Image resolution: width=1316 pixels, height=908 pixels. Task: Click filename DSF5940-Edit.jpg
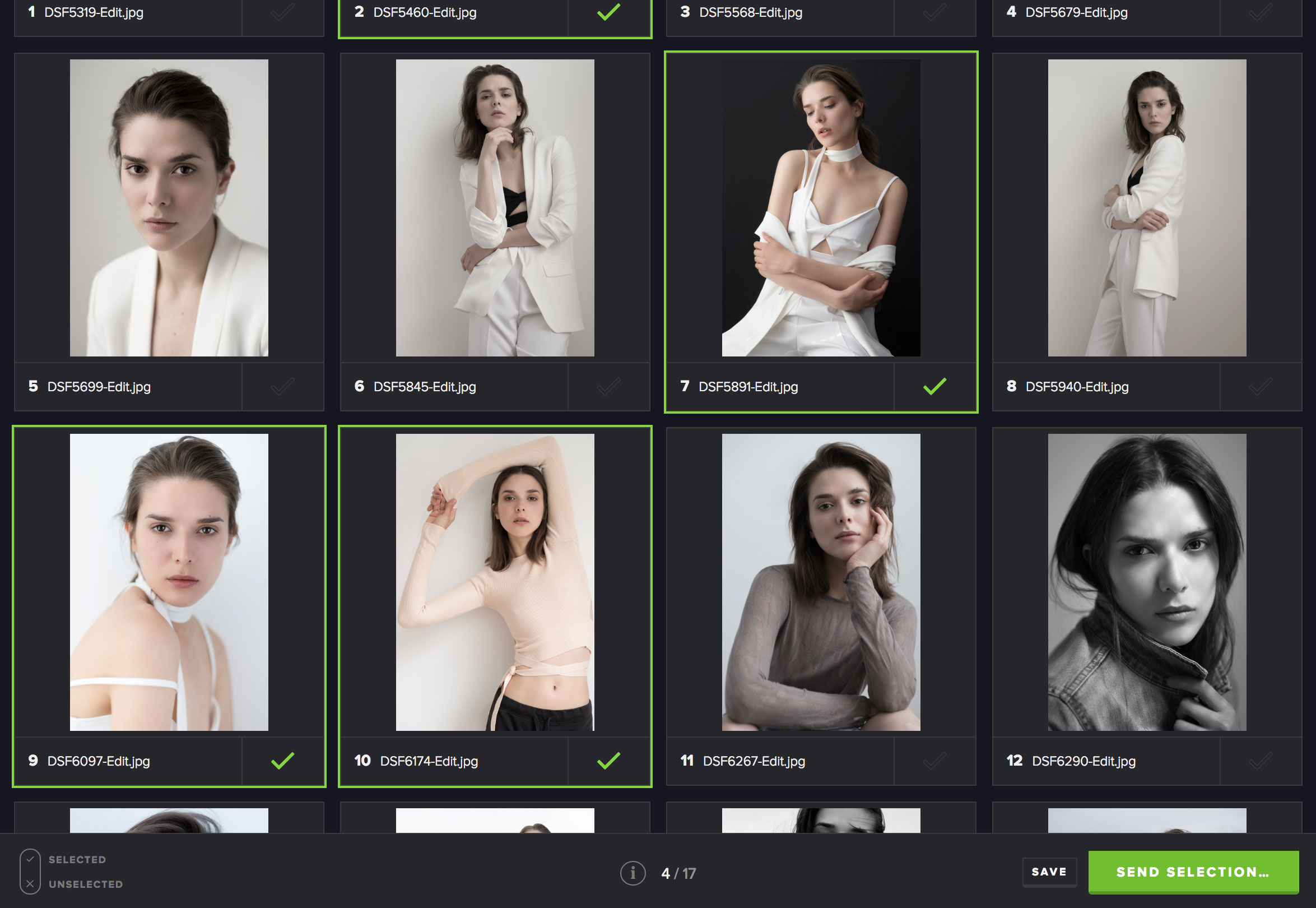(1077, 387)
